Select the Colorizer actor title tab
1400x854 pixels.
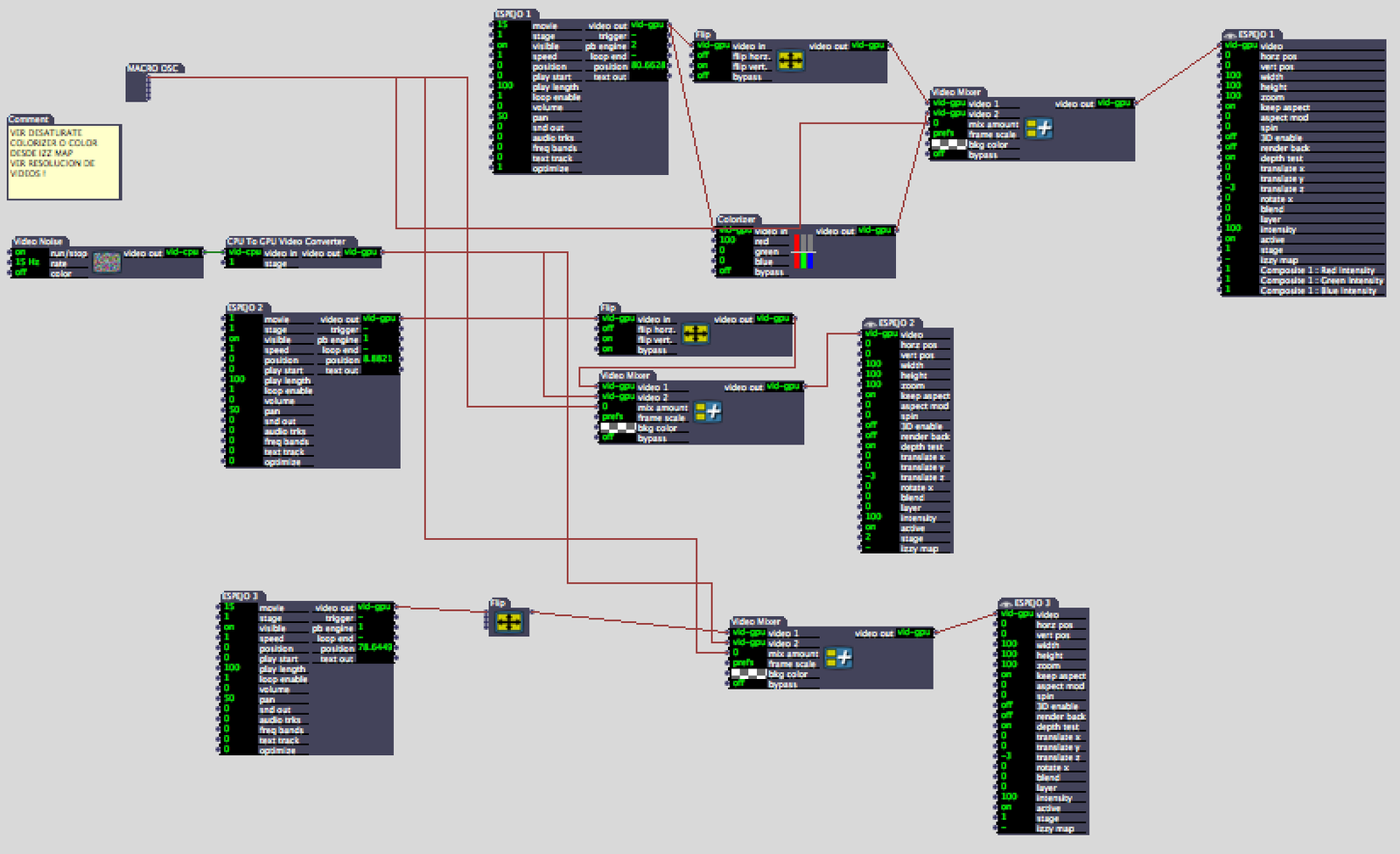pyautogui.click(x=737, y=220)
